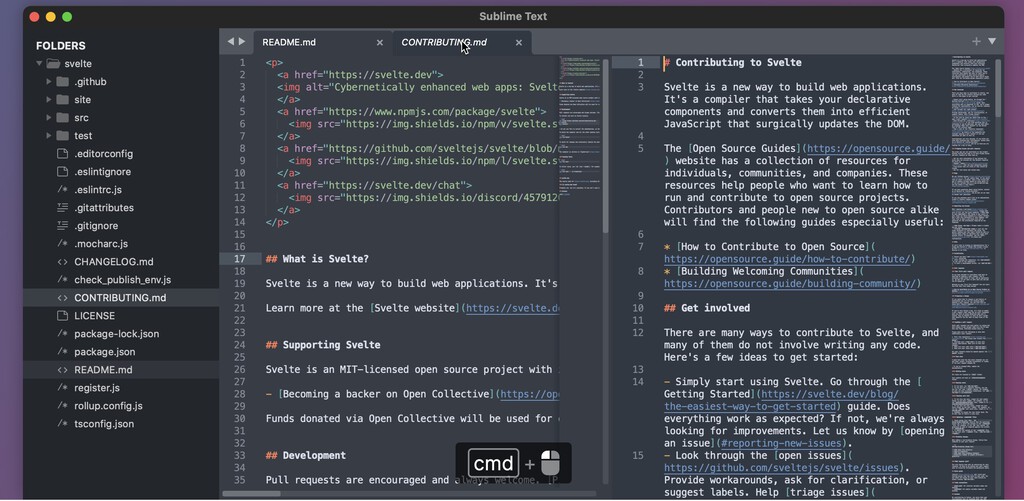
Task: Click the .github folder icon
Action: [63, 82]
